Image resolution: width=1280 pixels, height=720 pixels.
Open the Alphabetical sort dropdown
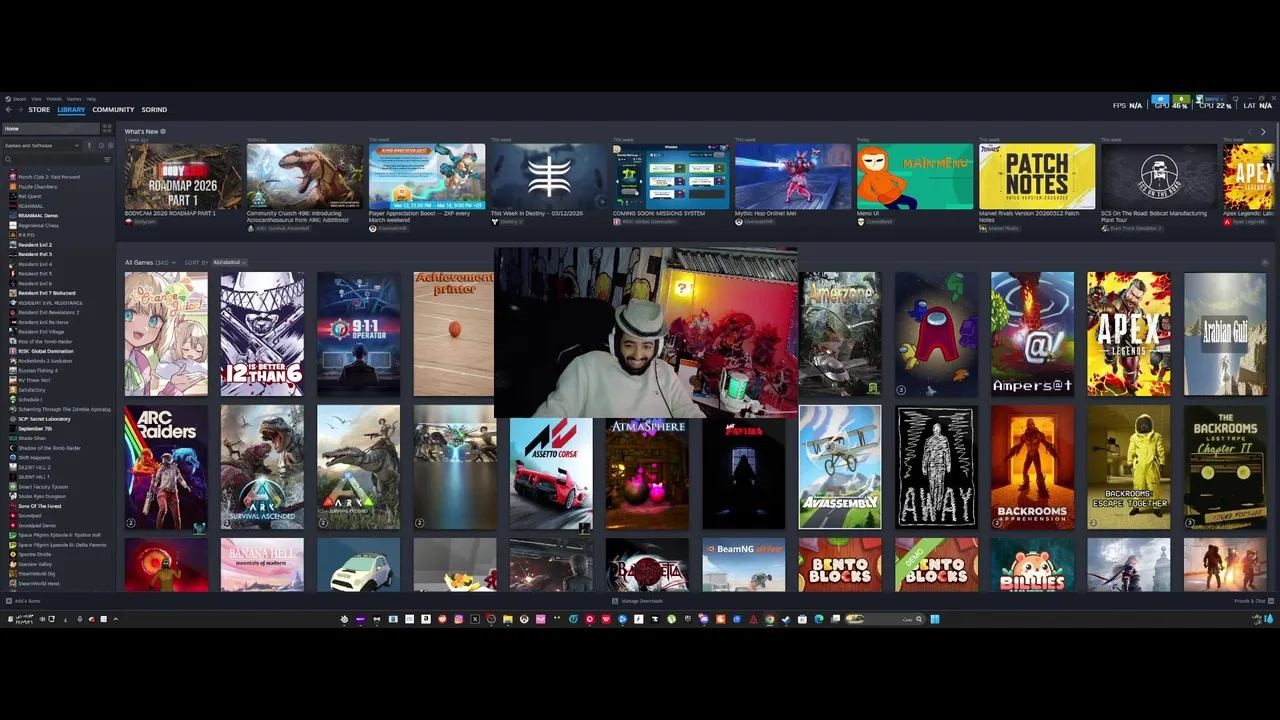tap(229, 262)
